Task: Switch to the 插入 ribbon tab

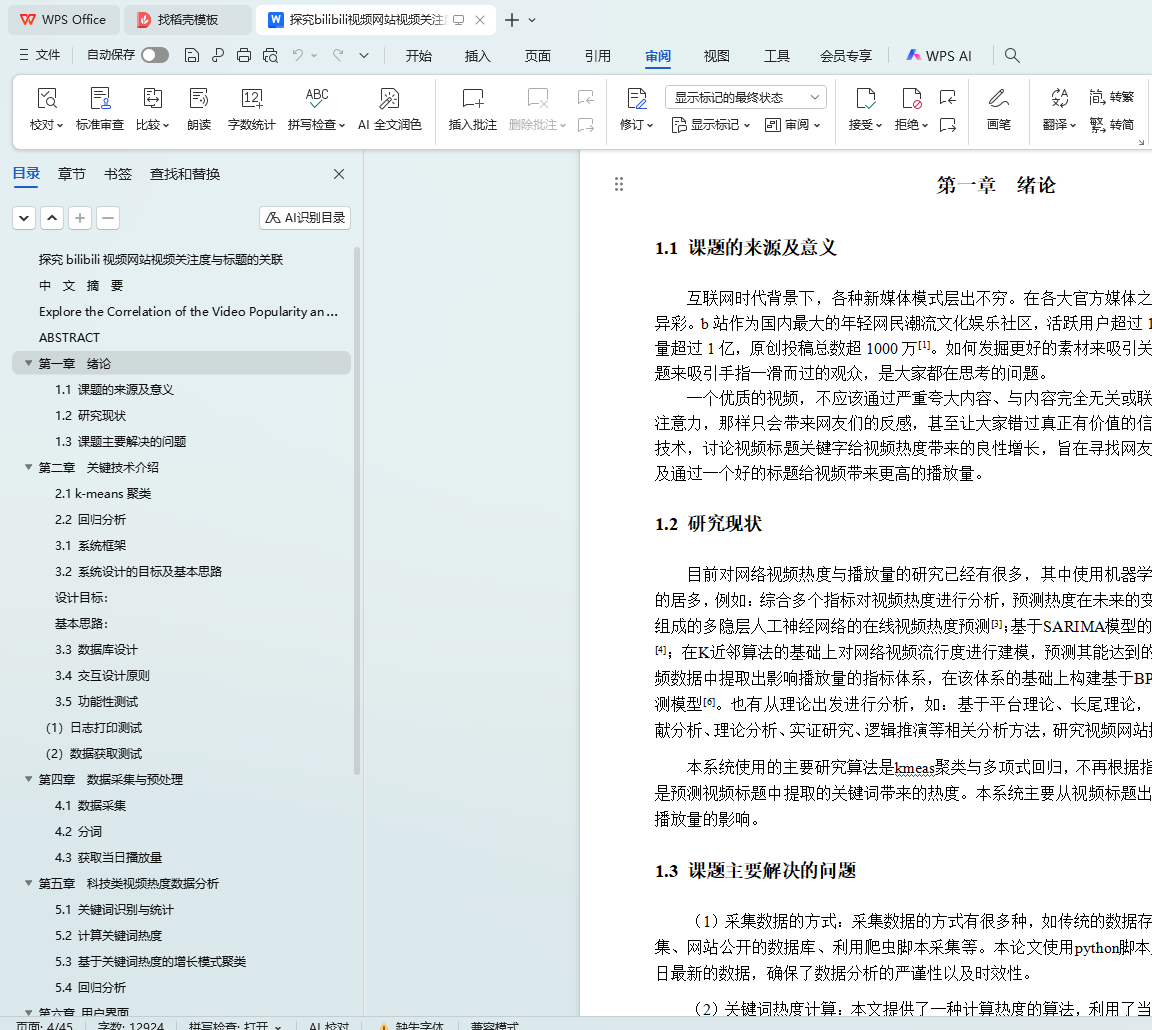Action: click(478, 56)
